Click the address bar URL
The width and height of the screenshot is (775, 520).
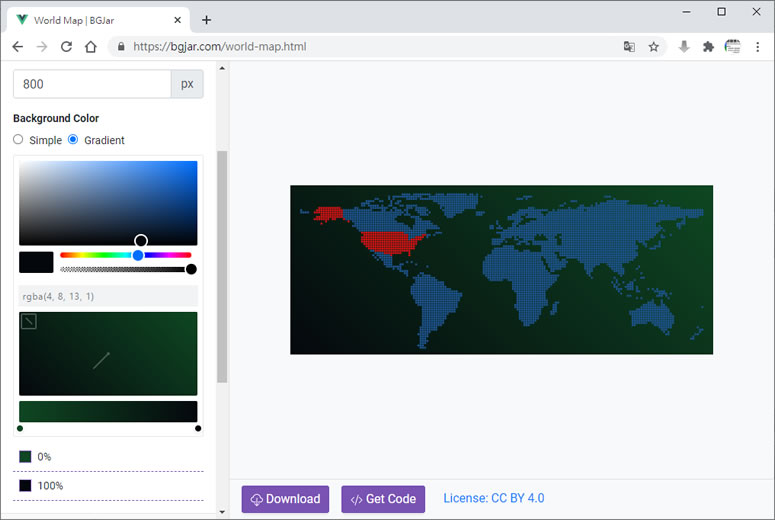coord(219,47)
